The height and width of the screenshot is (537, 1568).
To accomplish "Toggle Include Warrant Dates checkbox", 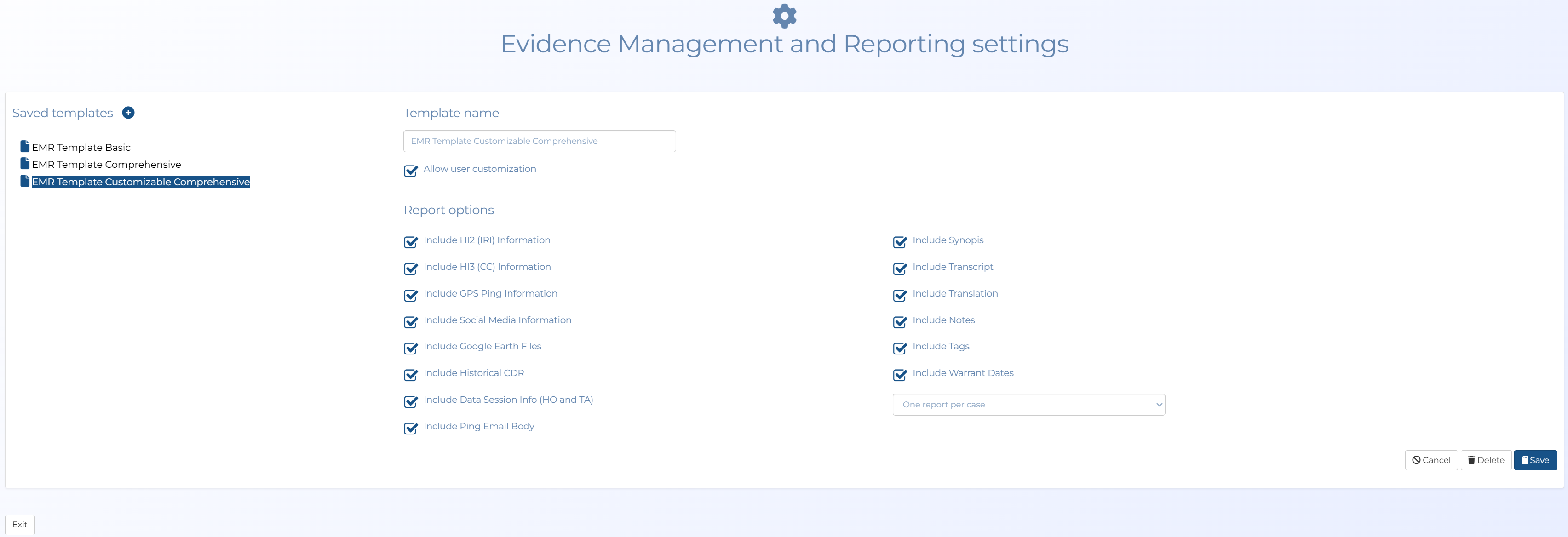I will click(x=900, y=375).
